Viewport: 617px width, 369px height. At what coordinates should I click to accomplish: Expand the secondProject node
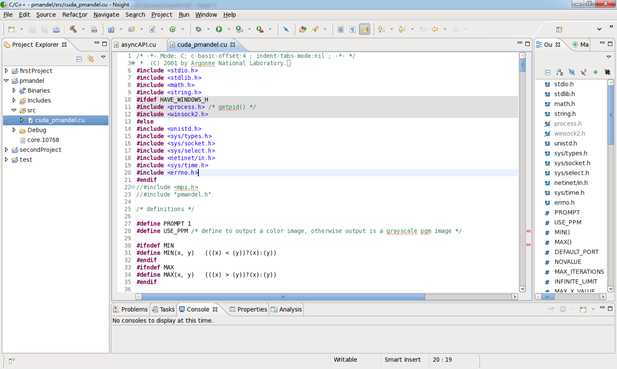pyautogui.click(x=6, y=149)
